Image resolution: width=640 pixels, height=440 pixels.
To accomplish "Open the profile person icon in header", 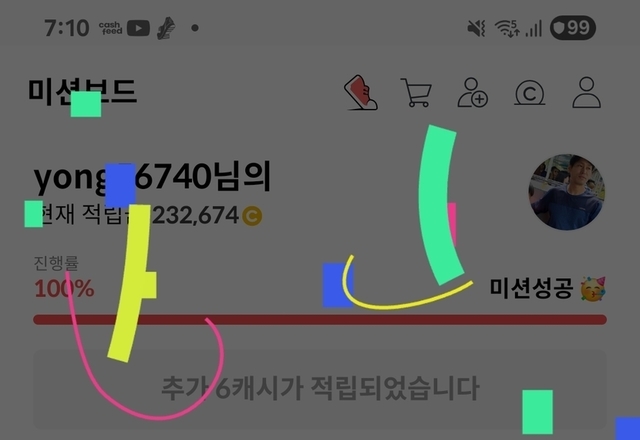I will [587, 93].
